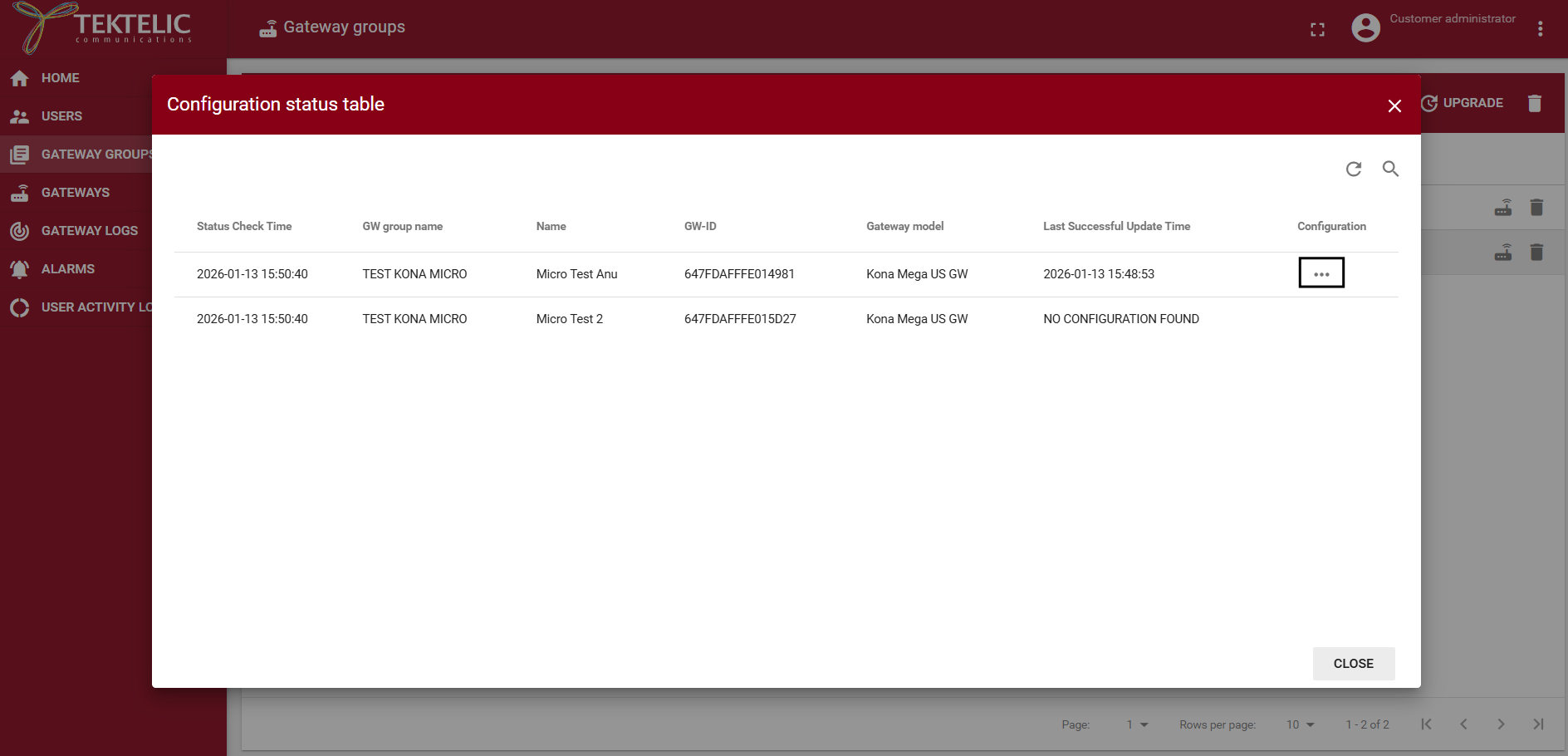This screenshot has width=1568, height=756.
Task: Navigate to GATEWAYS in the sidebar
Action: (20, 193)
